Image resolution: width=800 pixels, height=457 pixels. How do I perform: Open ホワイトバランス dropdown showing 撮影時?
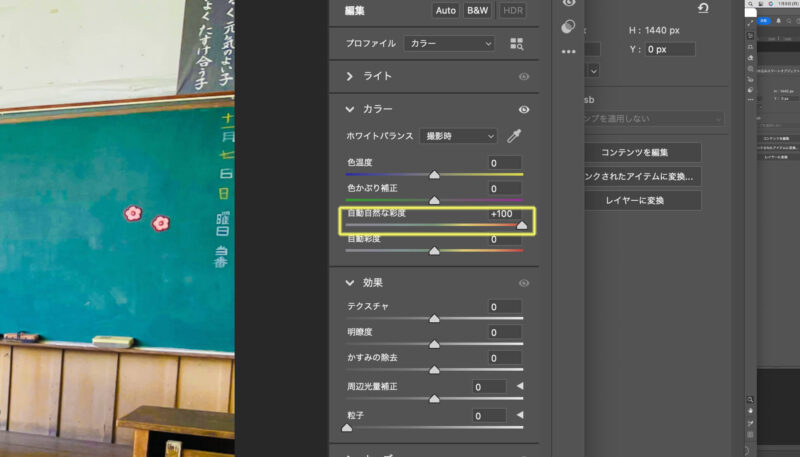pos(458,136)
